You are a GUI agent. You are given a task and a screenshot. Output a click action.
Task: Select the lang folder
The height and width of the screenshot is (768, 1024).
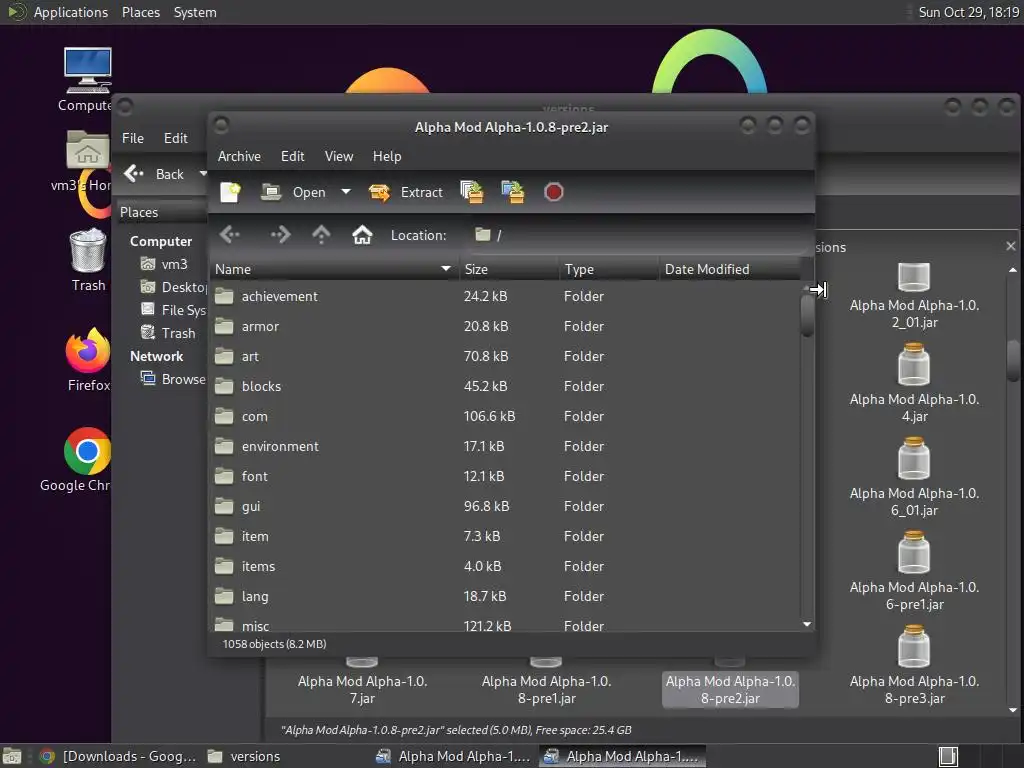pos(505,597)
